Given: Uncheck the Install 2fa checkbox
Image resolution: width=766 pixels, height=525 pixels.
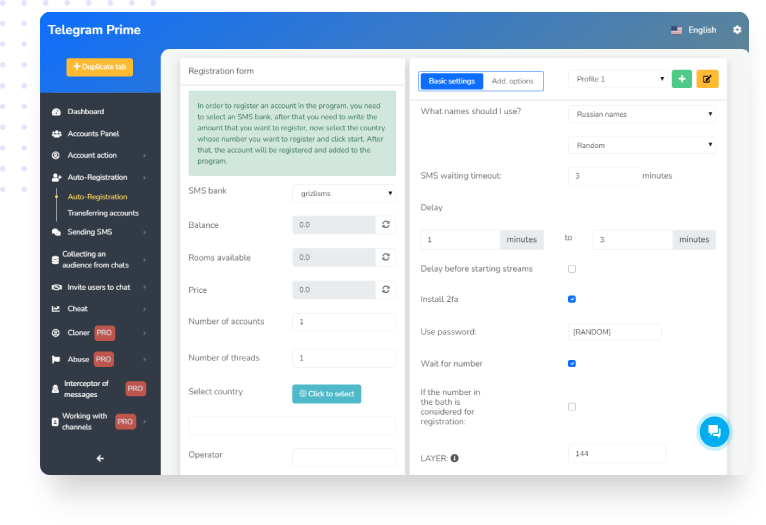Looking at the screenshot, I should coord(572,299).
